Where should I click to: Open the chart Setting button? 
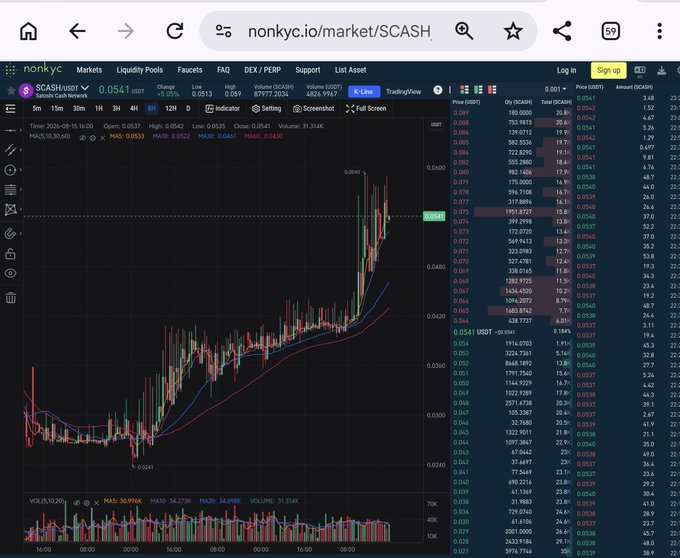tap(266, 108)
